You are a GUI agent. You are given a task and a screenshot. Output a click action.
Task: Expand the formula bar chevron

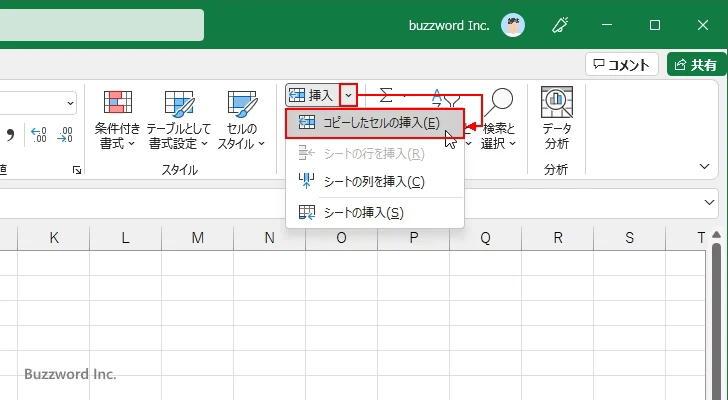(709, 202)
